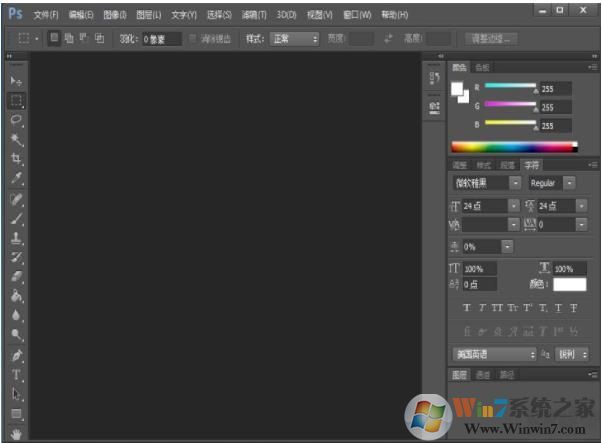Select the Blur tool
This screenshot has width=602, height=443.
tap(16, 315)
